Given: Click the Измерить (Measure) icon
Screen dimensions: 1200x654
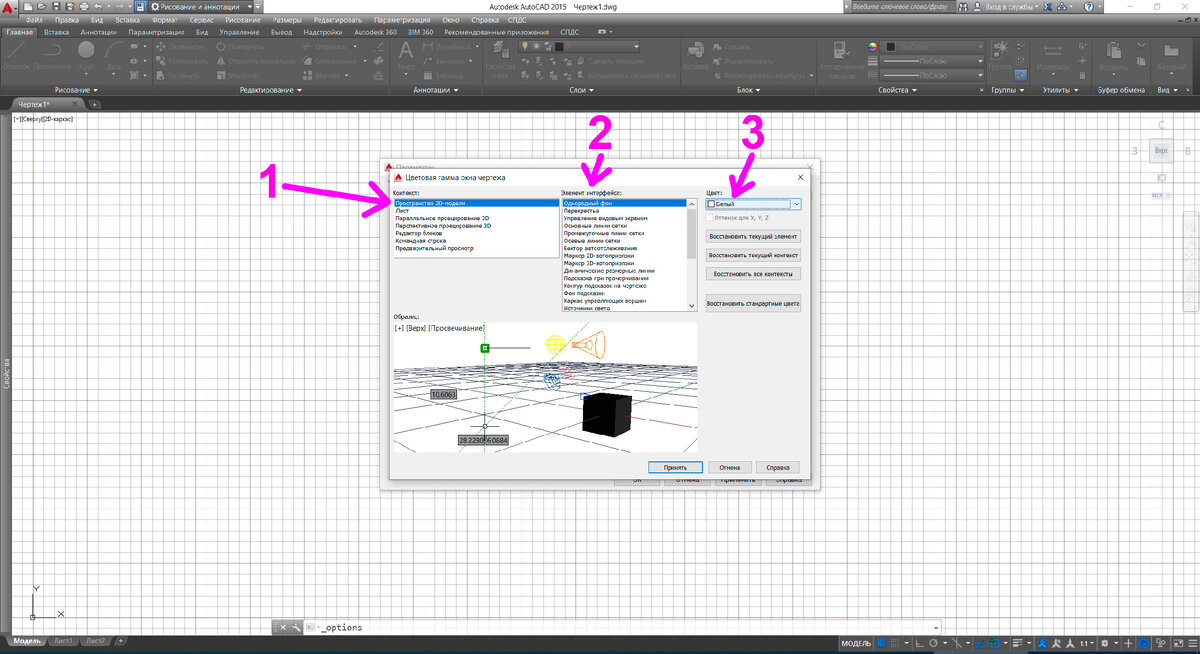Looking at the screenshot, I should (x=1052, y=56).
